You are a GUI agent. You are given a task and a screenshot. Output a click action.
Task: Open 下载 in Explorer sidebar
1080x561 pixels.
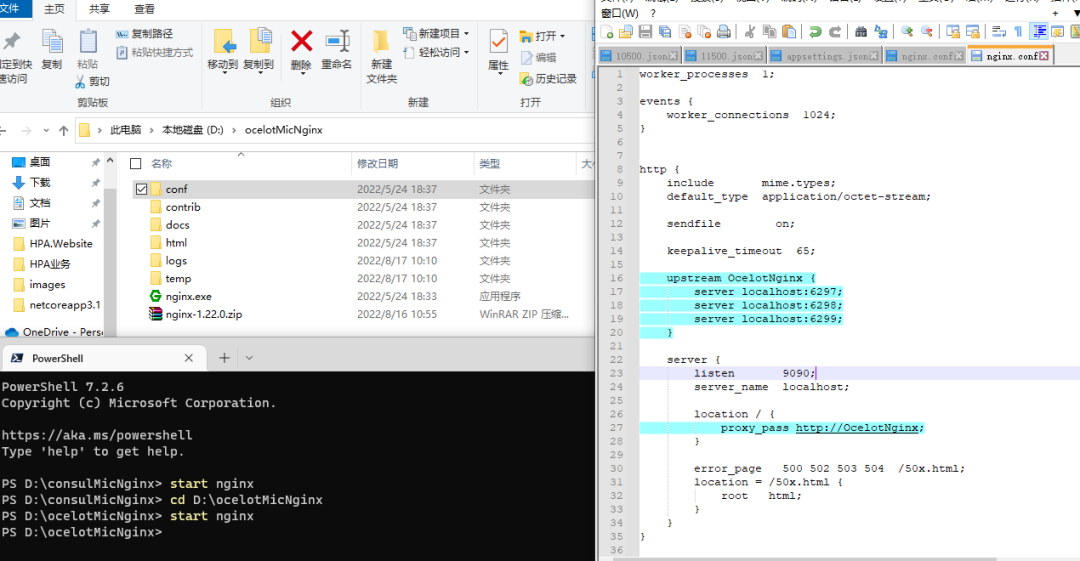pos(40,183)
